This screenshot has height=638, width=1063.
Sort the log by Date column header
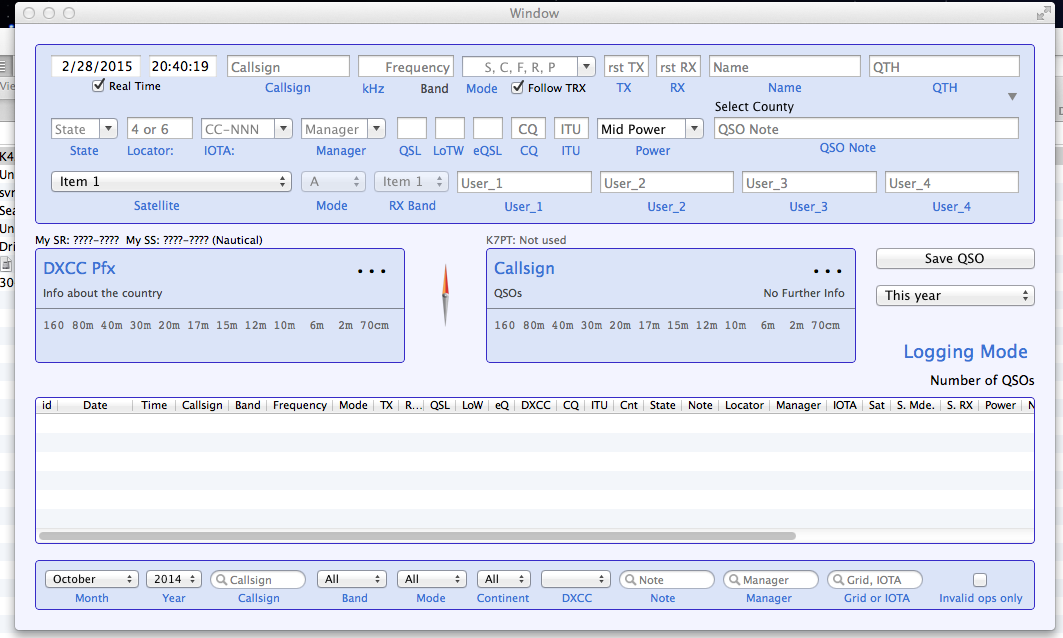pos(95,406)
